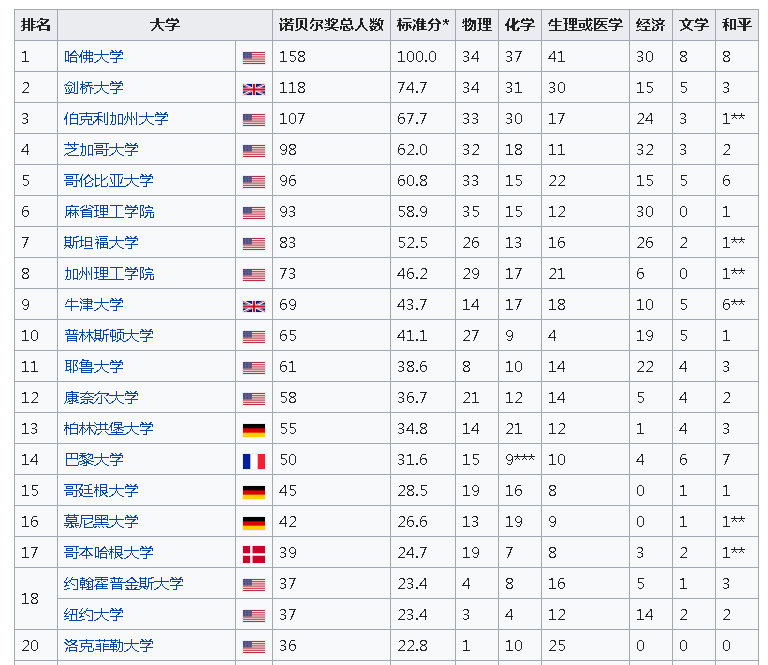
Task: Open the 慕尼黑大学 link
Action: click(x=101, y=522)
